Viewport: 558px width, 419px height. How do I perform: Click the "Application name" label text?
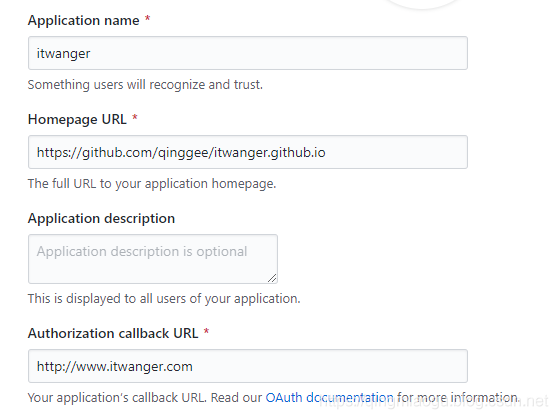[x=84, y=20]
